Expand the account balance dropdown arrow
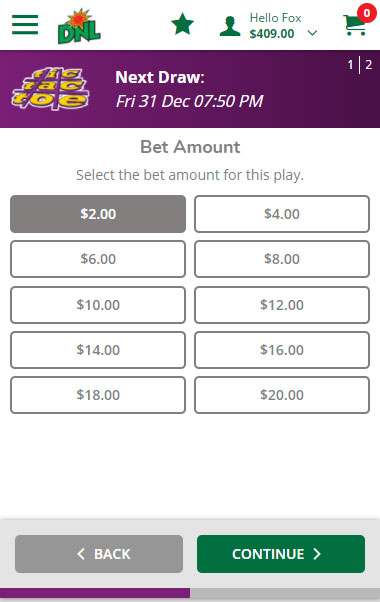 click(312, 33)
